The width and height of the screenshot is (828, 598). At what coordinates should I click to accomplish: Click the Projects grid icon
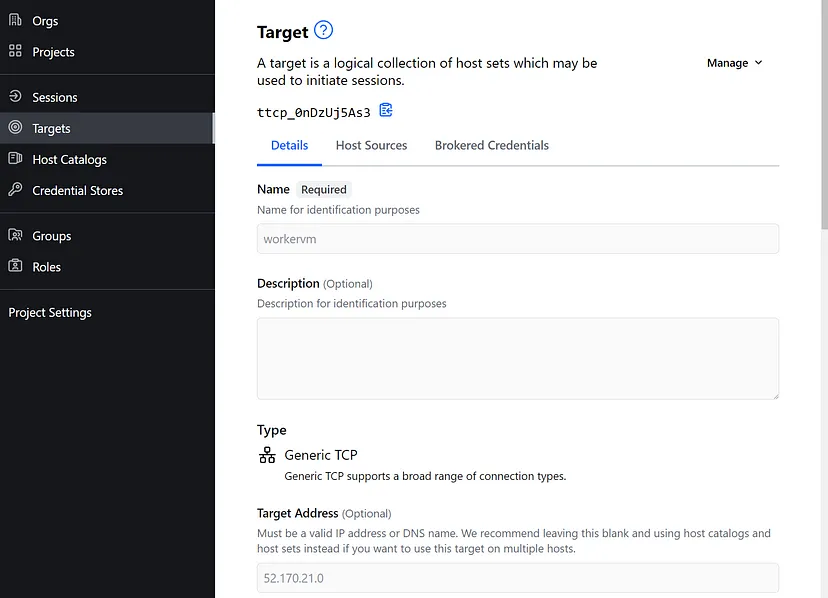click(x=15, y=51)
